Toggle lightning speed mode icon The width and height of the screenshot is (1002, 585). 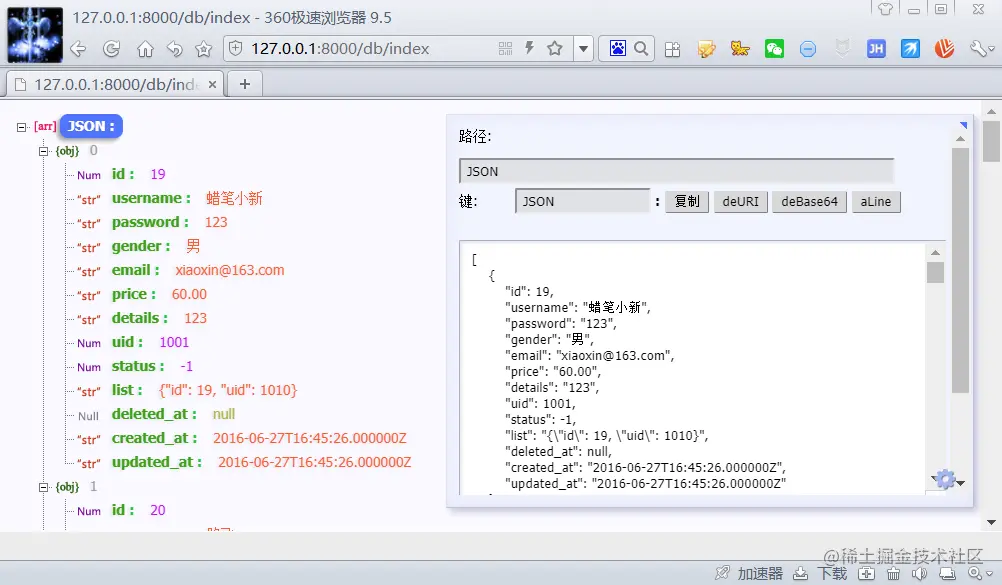coord(529,49)
